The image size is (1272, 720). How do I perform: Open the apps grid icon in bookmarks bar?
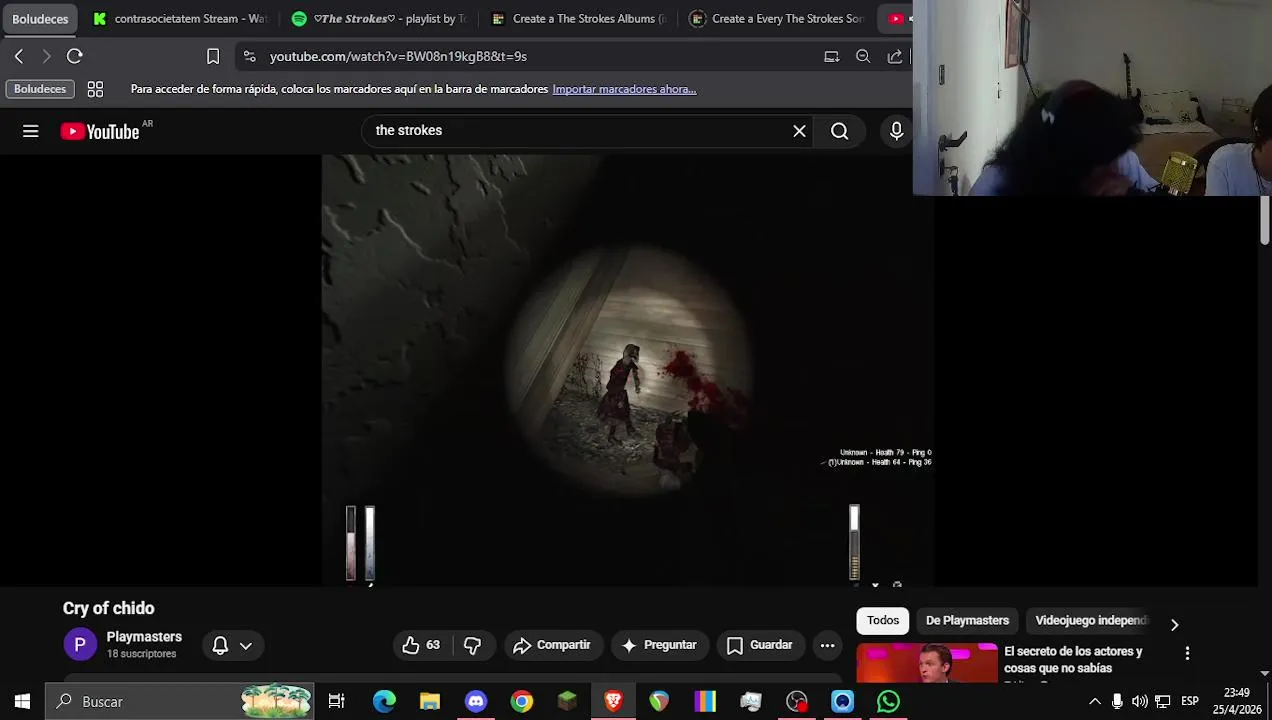point(95,89)
